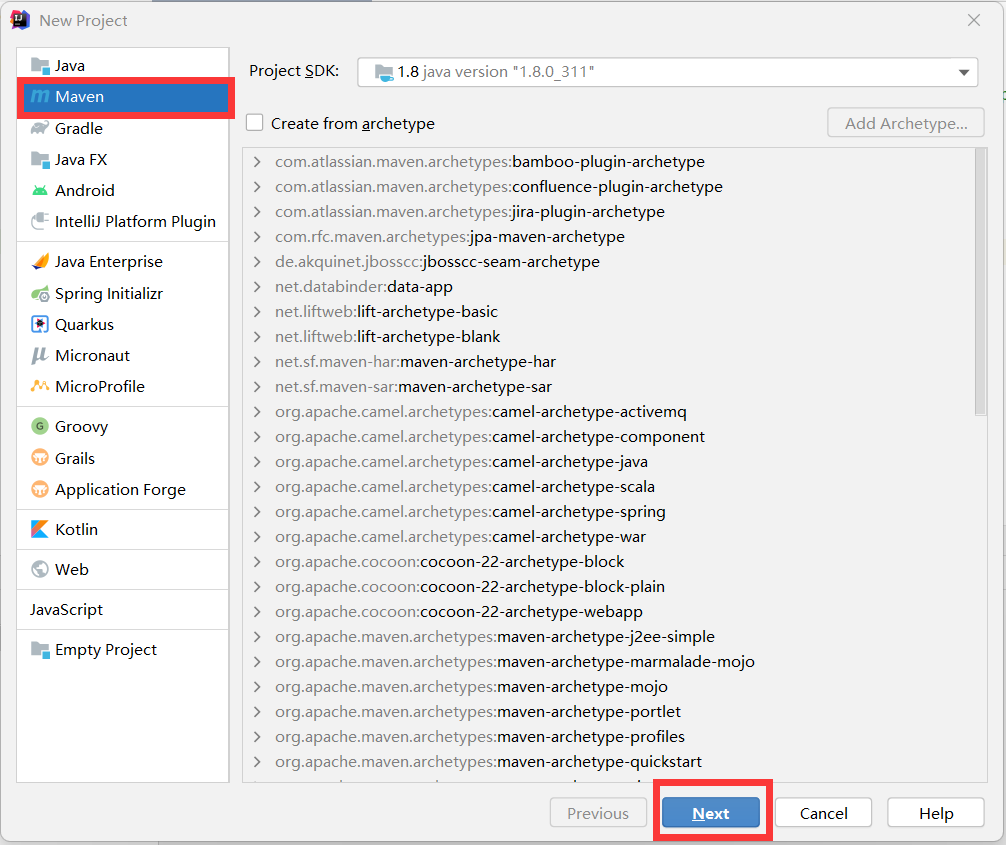The width and height of the screenshot is (1006, 845).
Task: Select Empty Project from the list
Action: [x=123, y=649]
